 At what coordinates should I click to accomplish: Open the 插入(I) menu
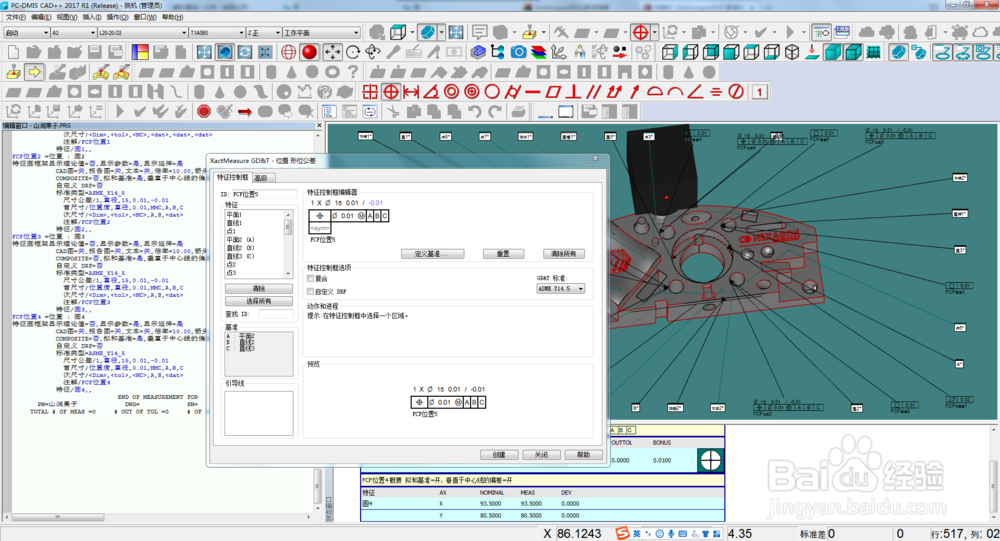coord(92,17)
